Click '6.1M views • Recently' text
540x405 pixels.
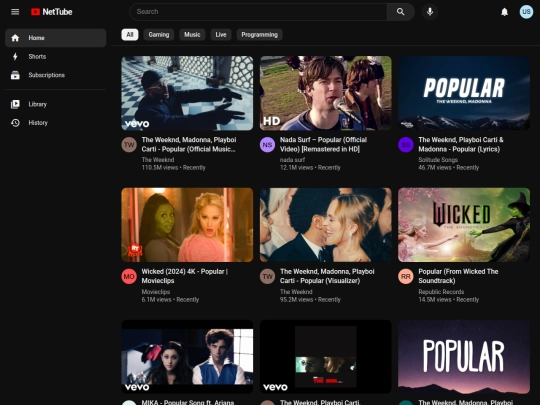click(170, 300)
